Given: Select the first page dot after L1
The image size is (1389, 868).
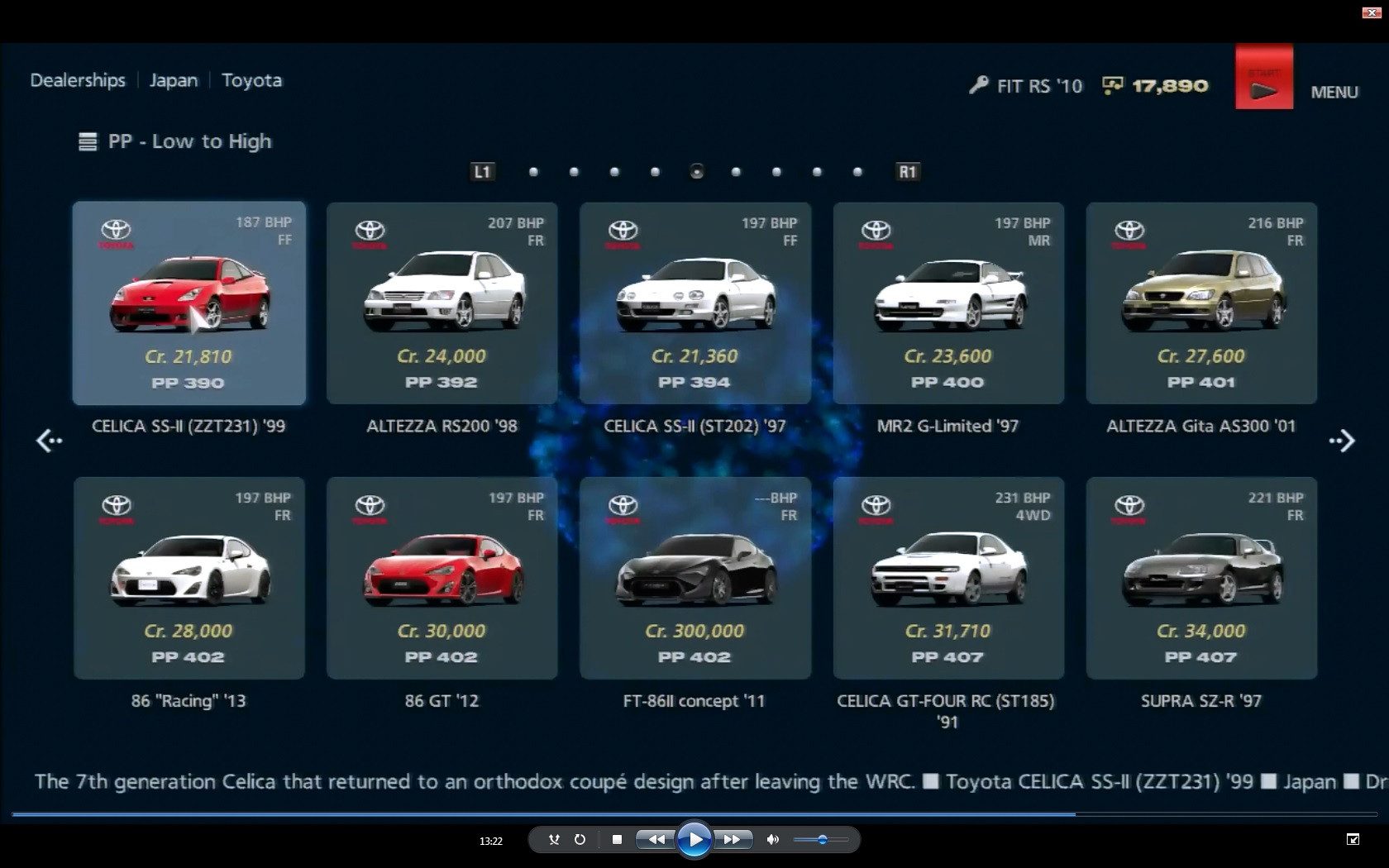Looking at the screenshot, I should click(533, 172).
